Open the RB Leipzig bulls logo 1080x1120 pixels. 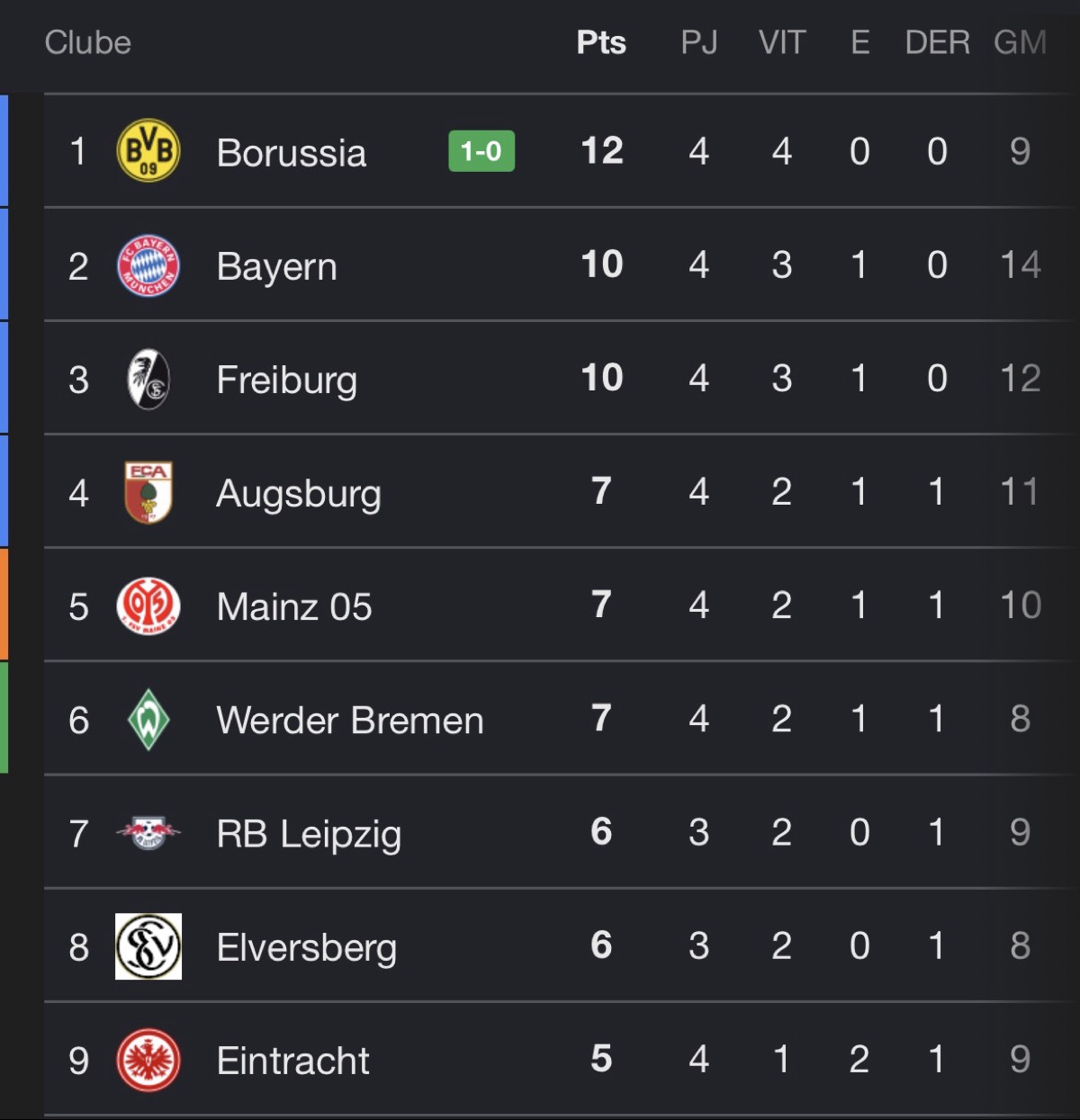(x=148, y=832)
